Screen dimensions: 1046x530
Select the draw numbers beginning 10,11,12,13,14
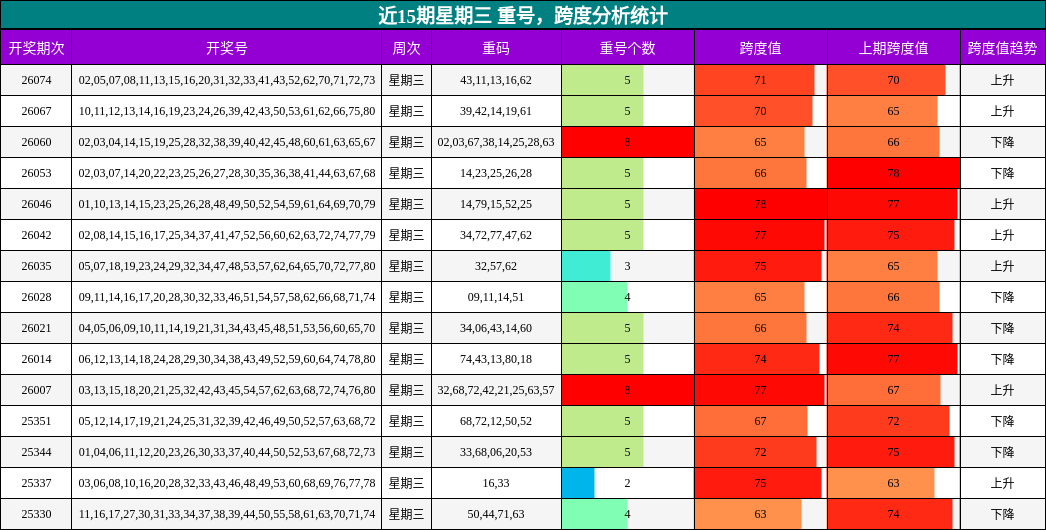pyautogui.click(x=227, y=111)
